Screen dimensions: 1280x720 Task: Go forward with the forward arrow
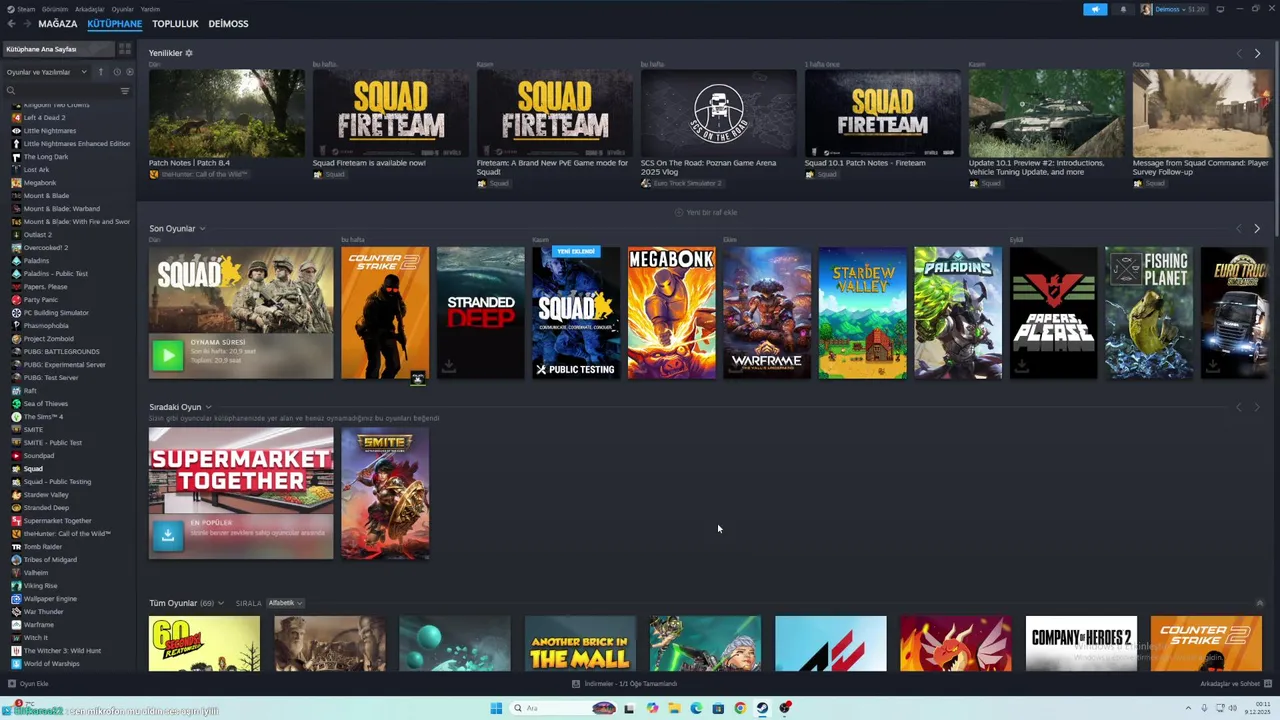(x=27, y=23)
